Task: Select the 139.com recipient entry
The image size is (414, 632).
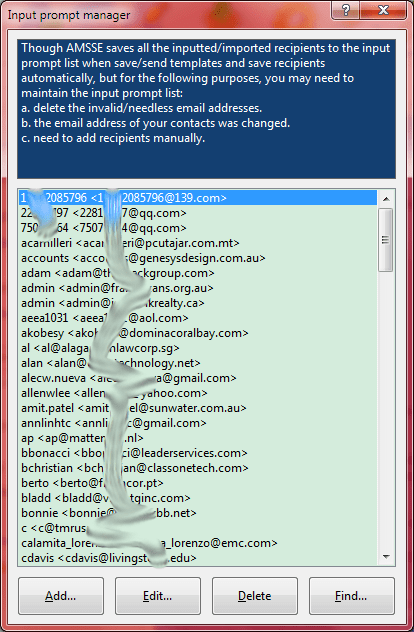Action: pyautogui.click(x=198, y=198)
